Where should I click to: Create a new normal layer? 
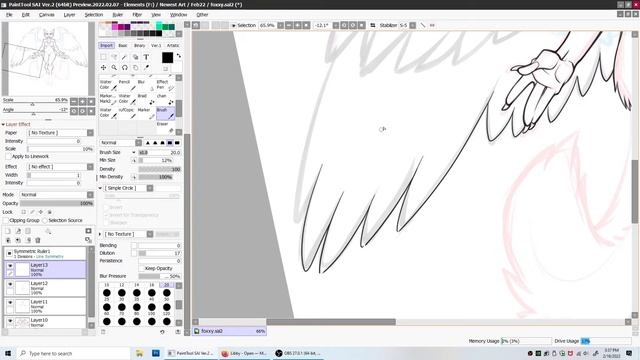coord(8,231)
